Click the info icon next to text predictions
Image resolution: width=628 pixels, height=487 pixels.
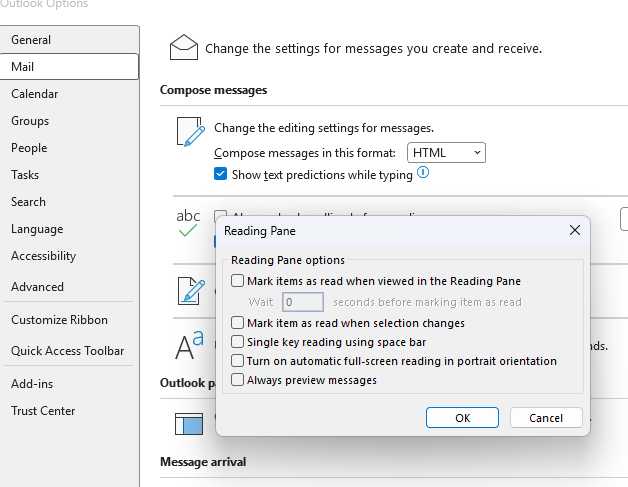point(423,173)
